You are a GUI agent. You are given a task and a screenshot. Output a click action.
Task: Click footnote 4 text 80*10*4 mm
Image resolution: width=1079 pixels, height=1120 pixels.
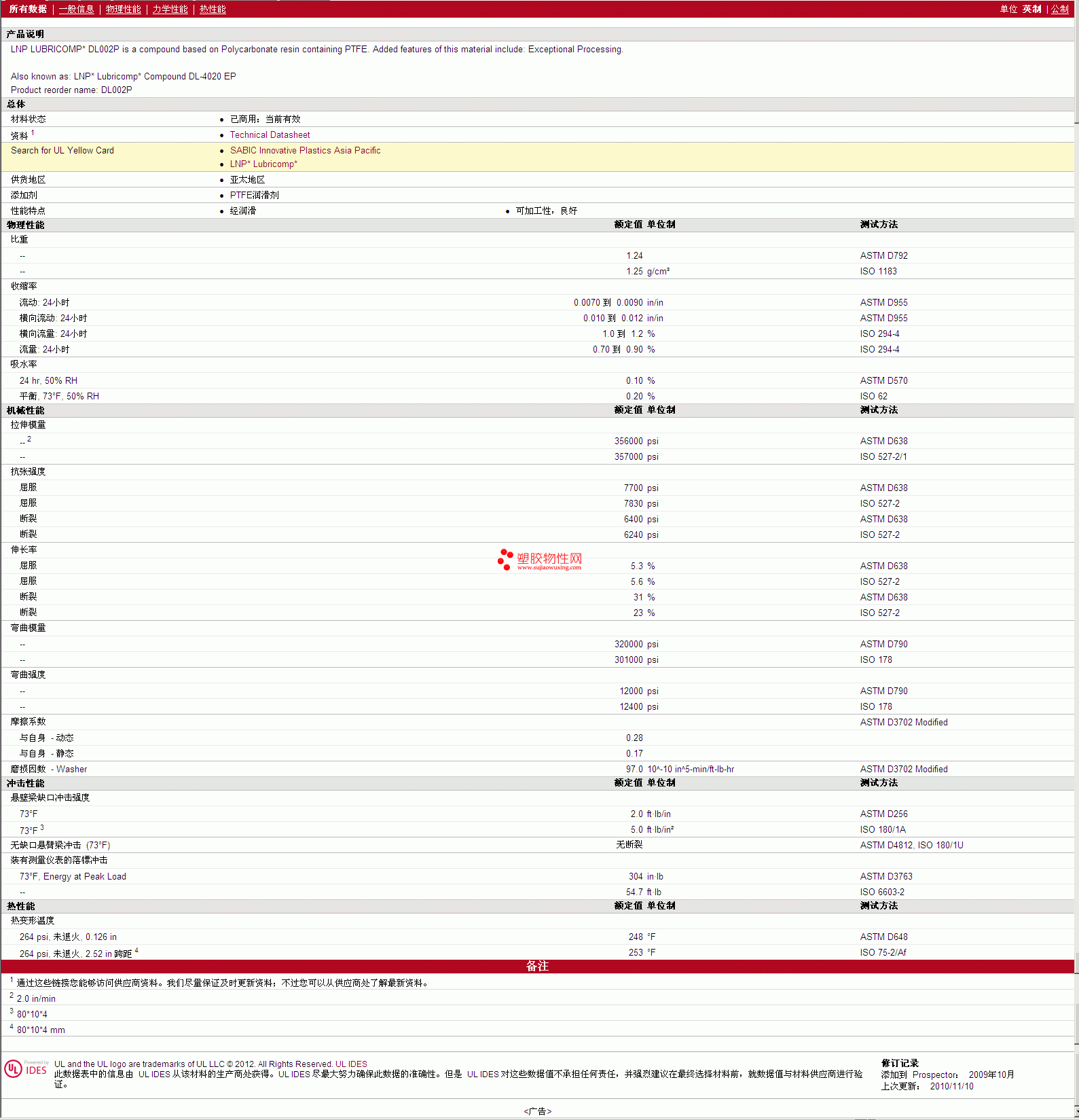tap(41, 1030)
